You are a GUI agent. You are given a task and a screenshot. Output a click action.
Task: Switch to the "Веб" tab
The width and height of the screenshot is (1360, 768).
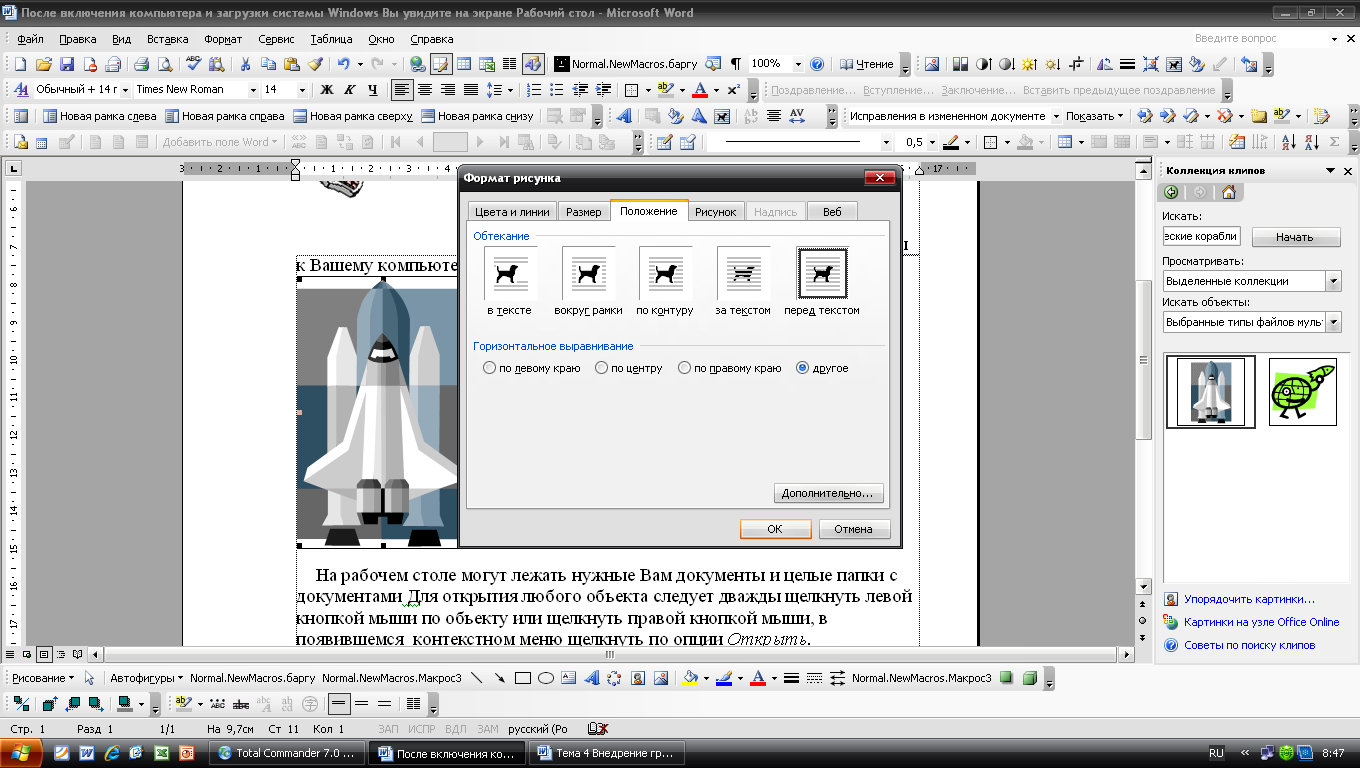tap(832, 212)
